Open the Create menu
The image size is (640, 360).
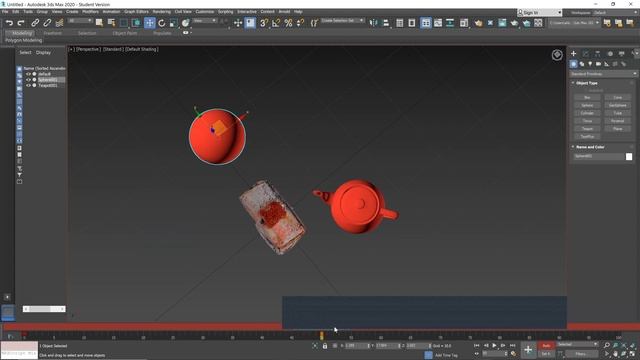(72, 12)
